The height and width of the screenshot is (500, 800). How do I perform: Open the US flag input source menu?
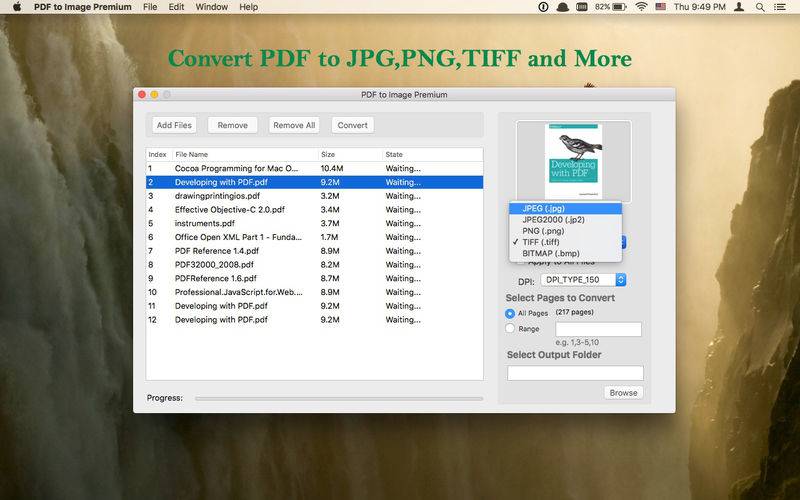click(x=661, y=7)
